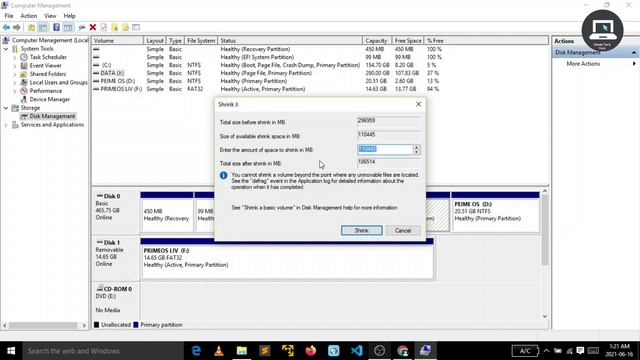The image size is (640, 360).
Task: Expand the Local Users and Groups node
Action: point(15,82)
